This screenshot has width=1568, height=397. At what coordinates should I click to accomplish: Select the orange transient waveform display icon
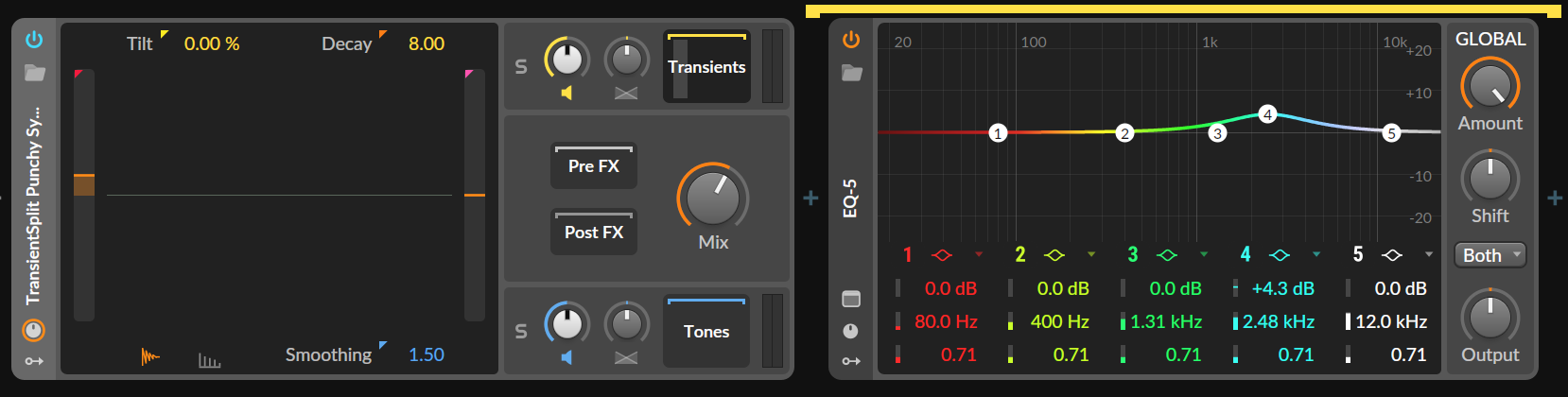coord(150,356)
